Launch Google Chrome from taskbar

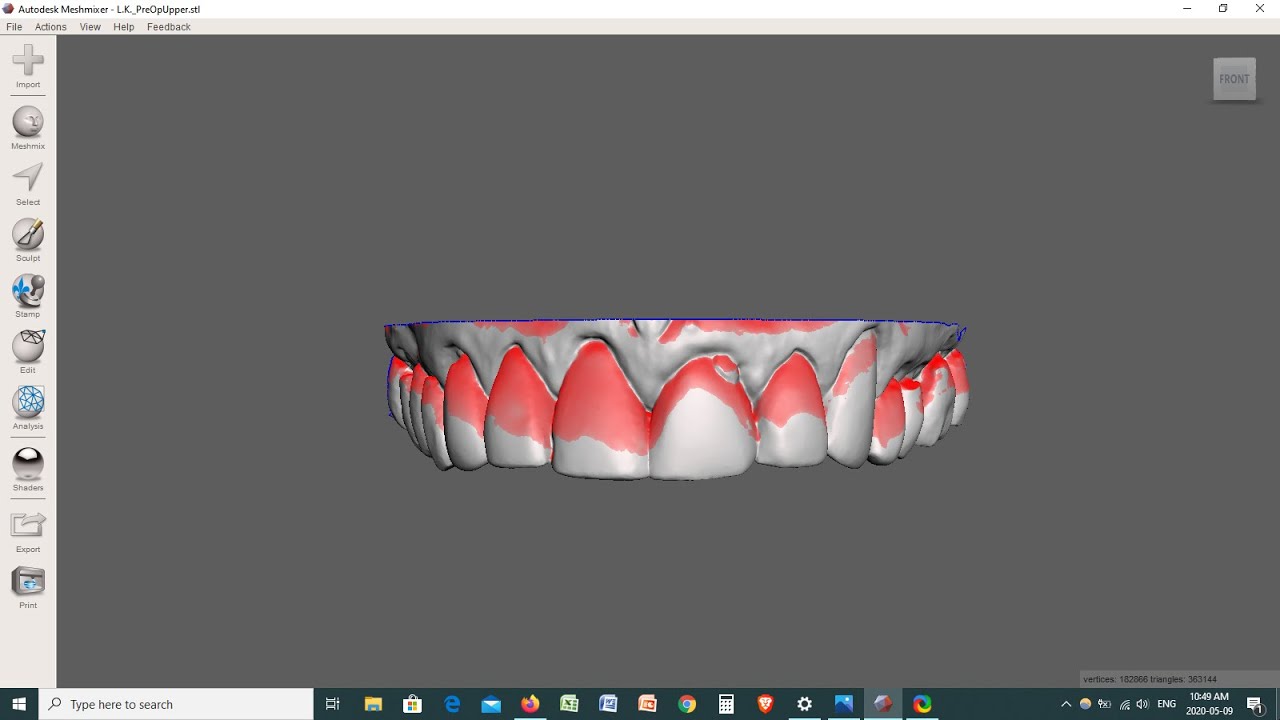coord(687,704)
